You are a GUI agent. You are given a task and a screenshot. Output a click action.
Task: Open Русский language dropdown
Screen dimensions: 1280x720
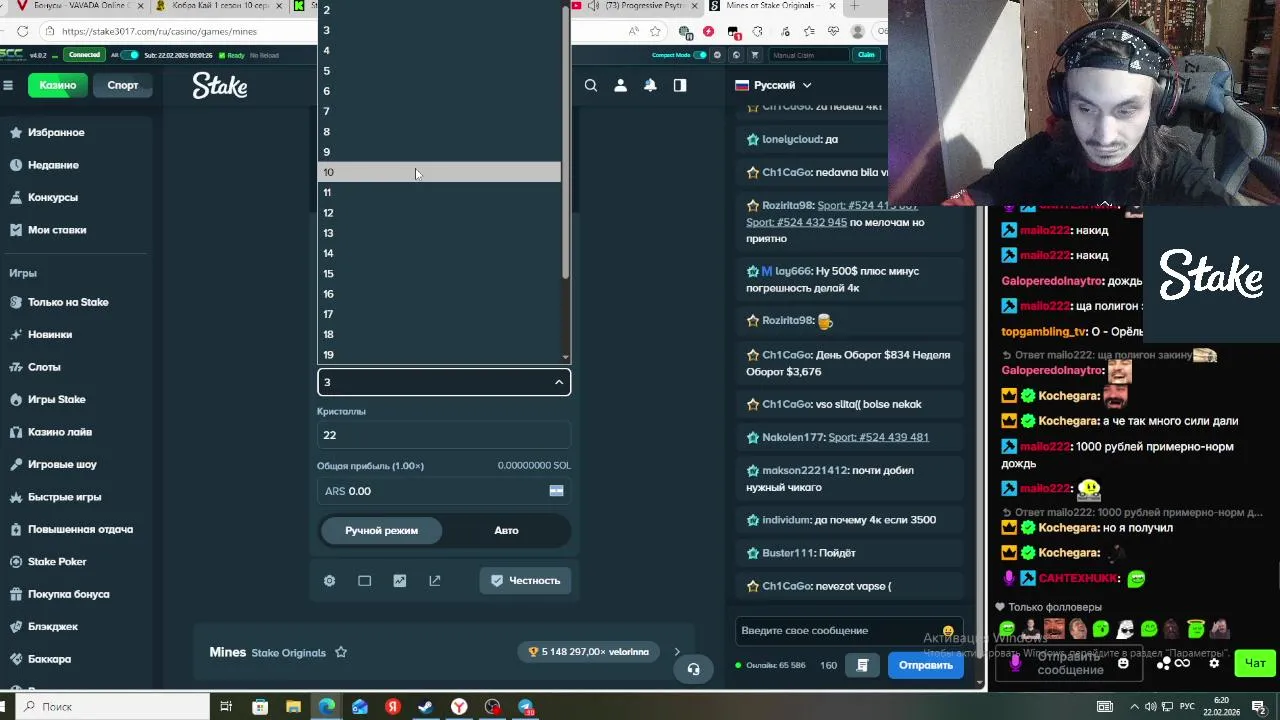773,85
